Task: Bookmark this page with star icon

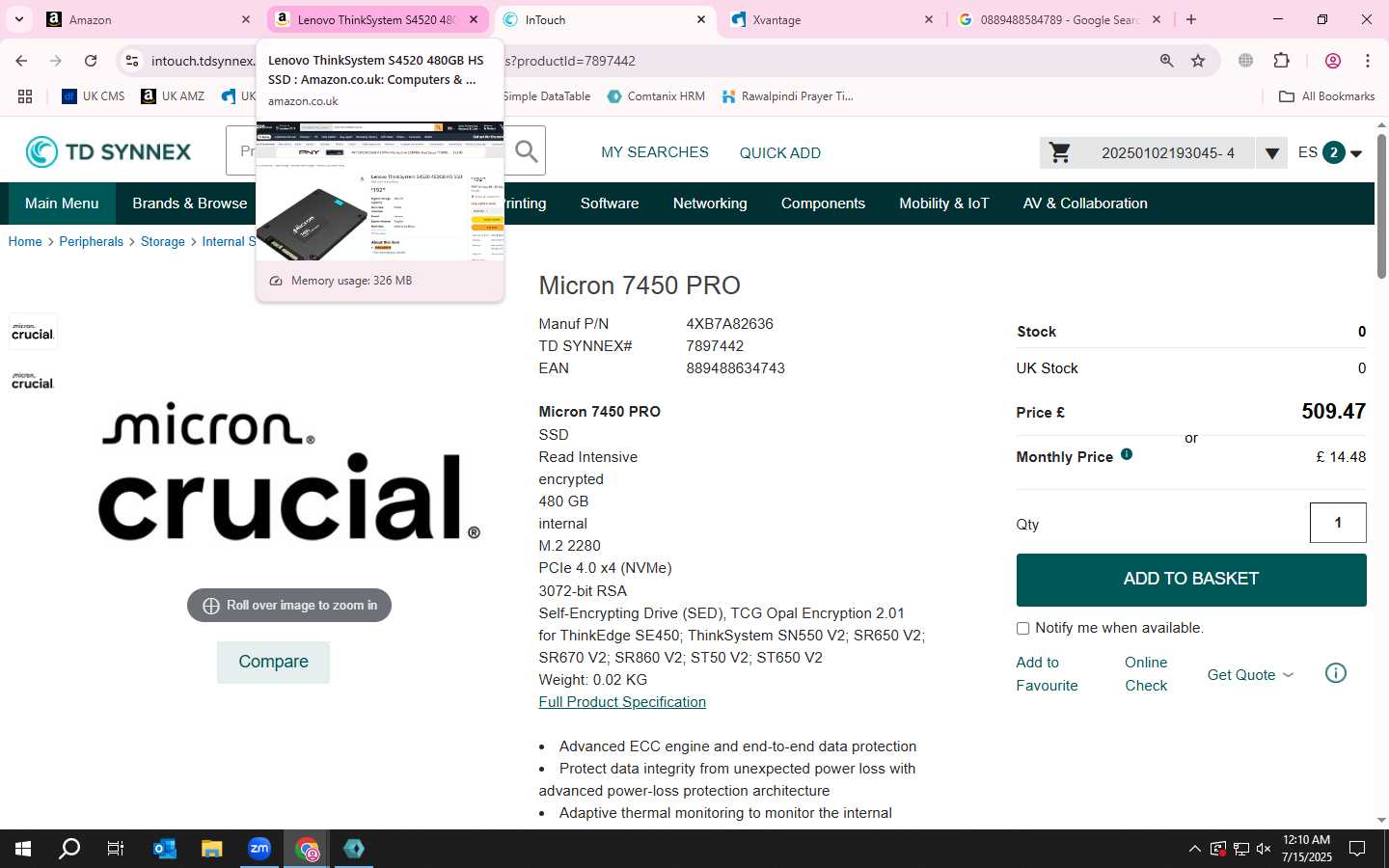Action: [x=1198, y=61]
